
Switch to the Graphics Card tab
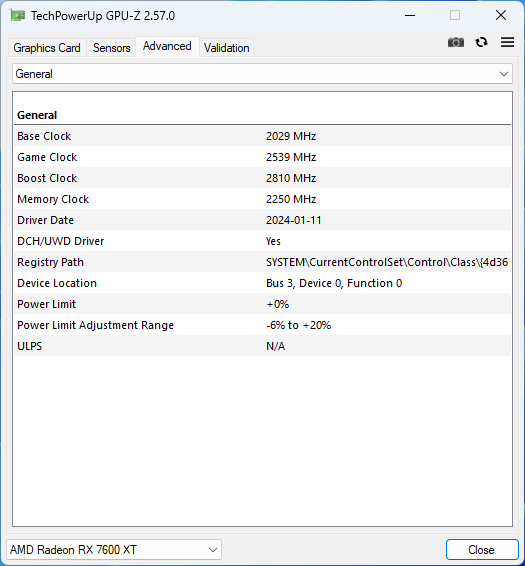(x=47, y=48)
